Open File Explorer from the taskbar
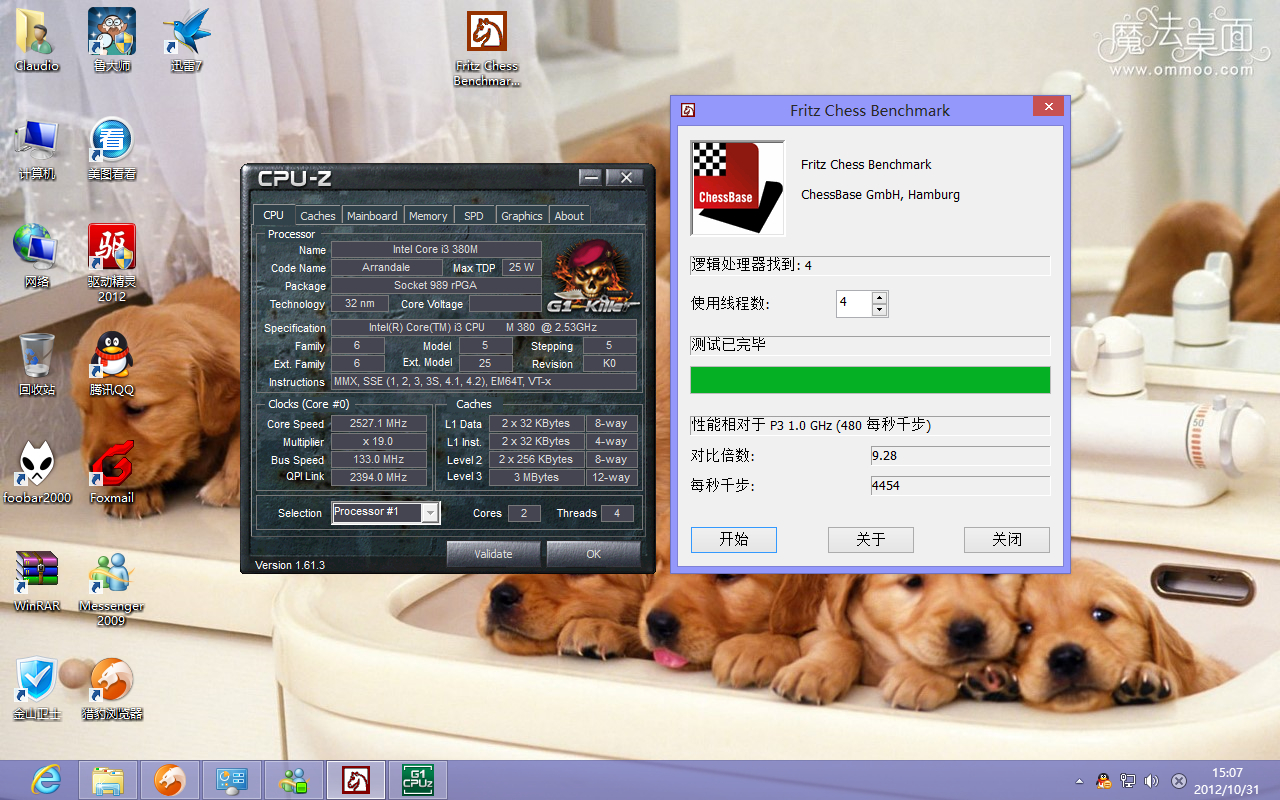 click(108, 780)
